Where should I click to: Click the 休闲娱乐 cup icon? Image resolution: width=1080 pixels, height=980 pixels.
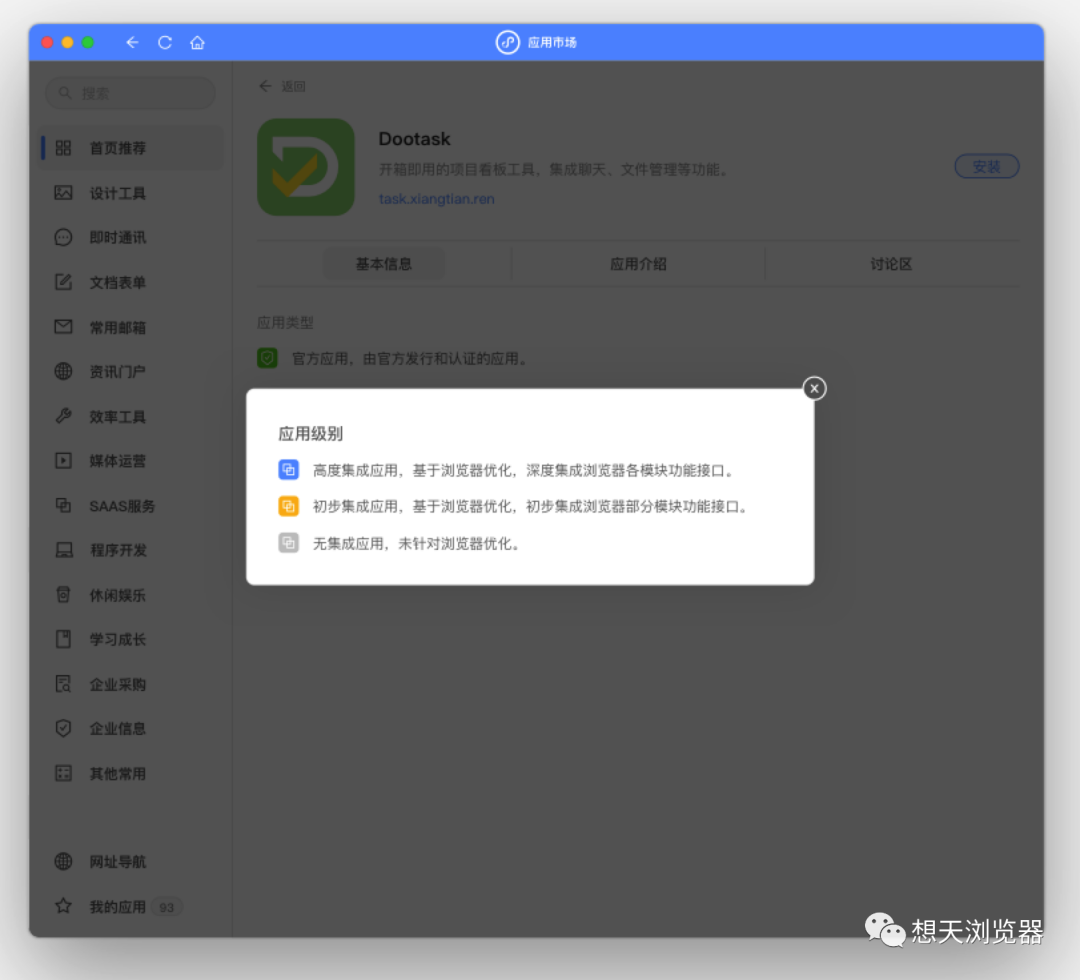(x=63, y=594)
